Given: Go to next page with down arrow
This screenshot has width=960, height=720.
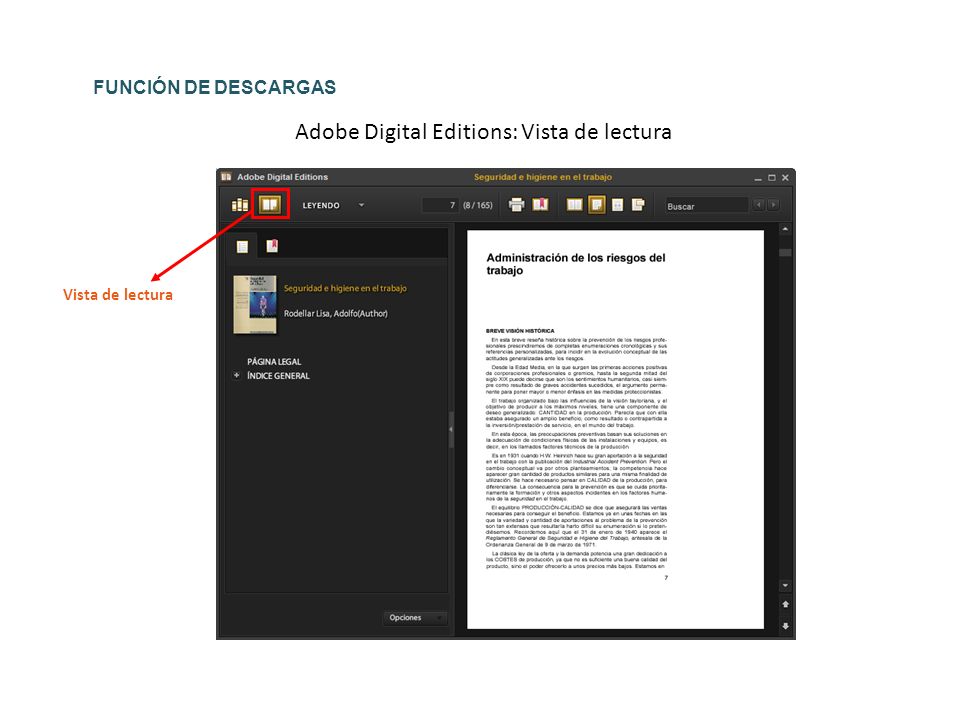Looking at the screenshot, I should 785,626.
